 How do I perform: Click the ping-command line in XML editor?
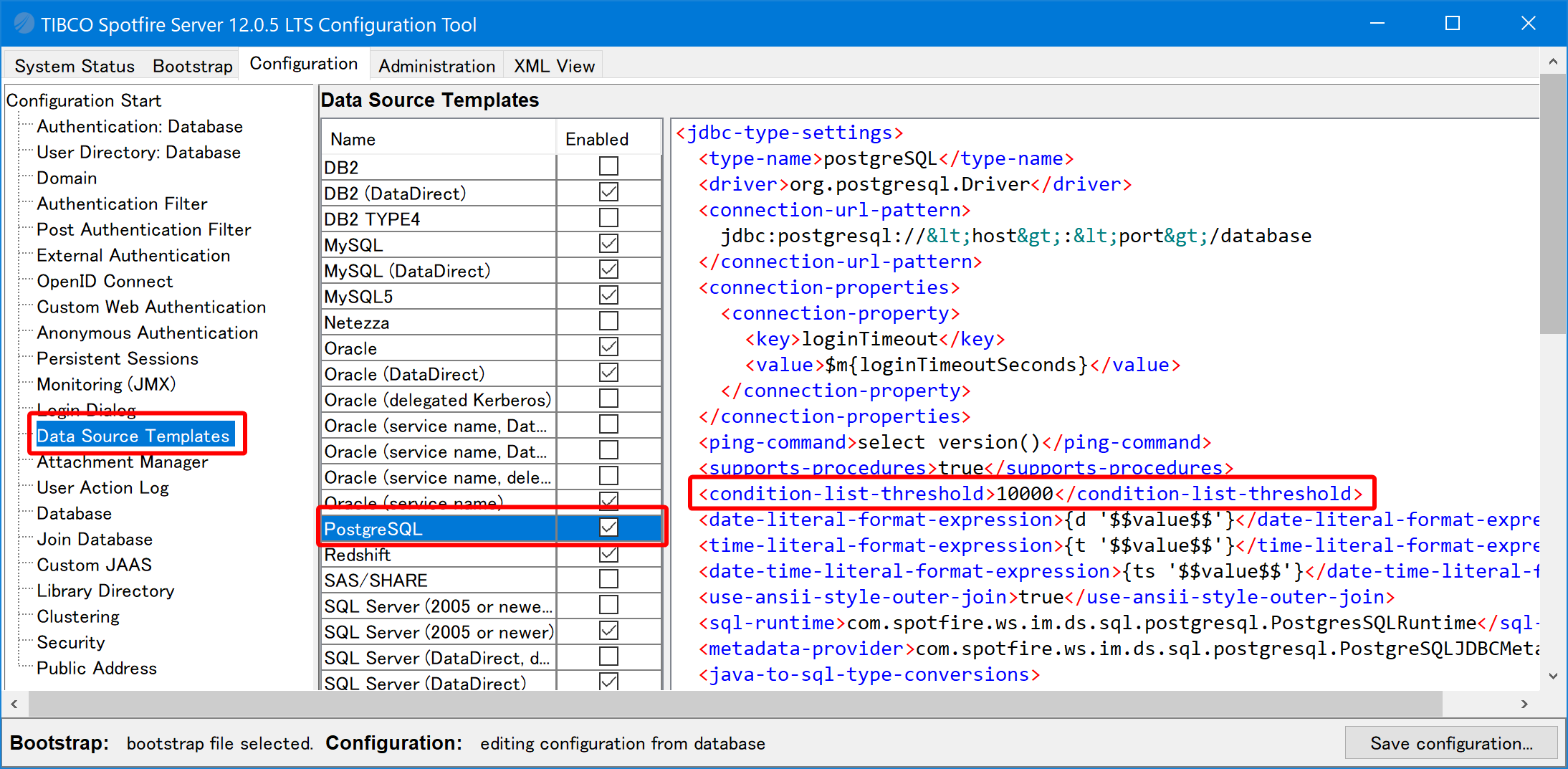pos(955,442)
